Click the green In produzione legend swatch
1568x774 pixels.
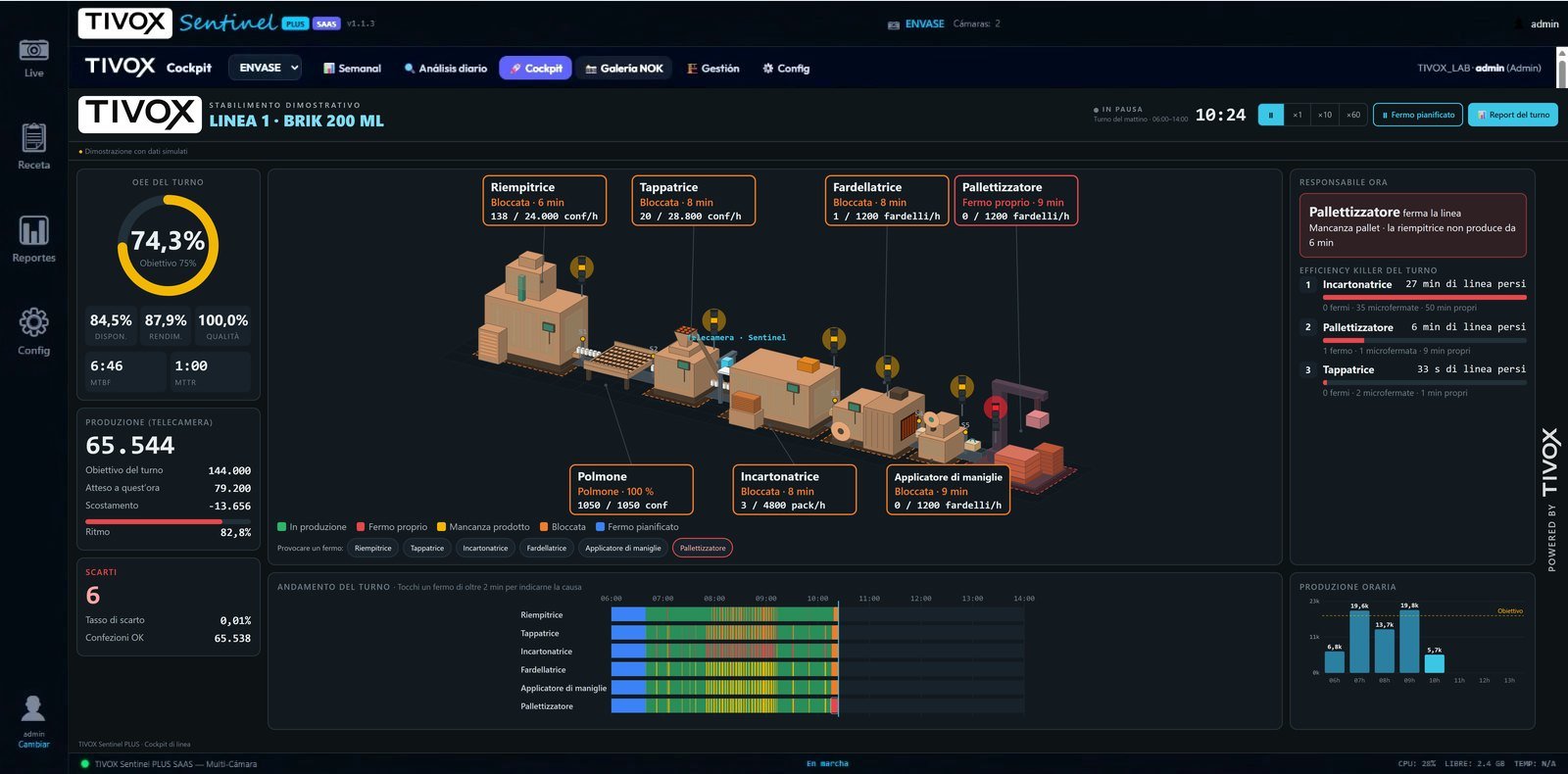(282, 527)
